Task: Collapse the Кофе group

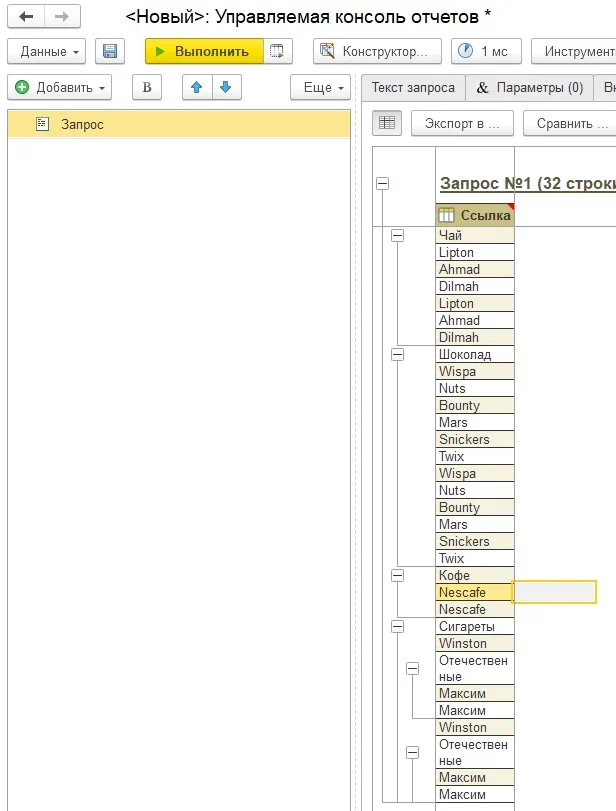Action: point(397,575)
